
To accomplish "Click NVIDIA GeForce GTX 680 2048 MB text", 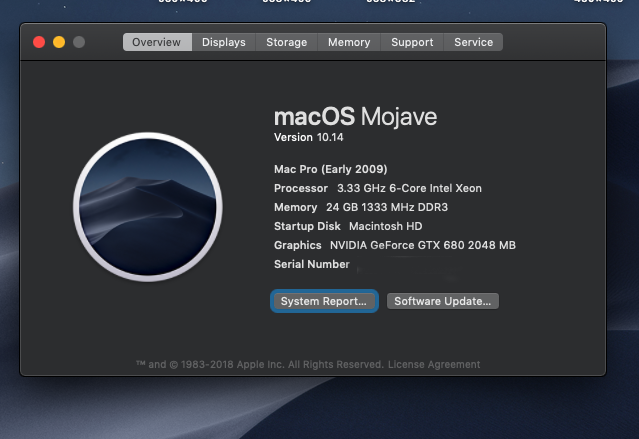I will pos(423,245).
